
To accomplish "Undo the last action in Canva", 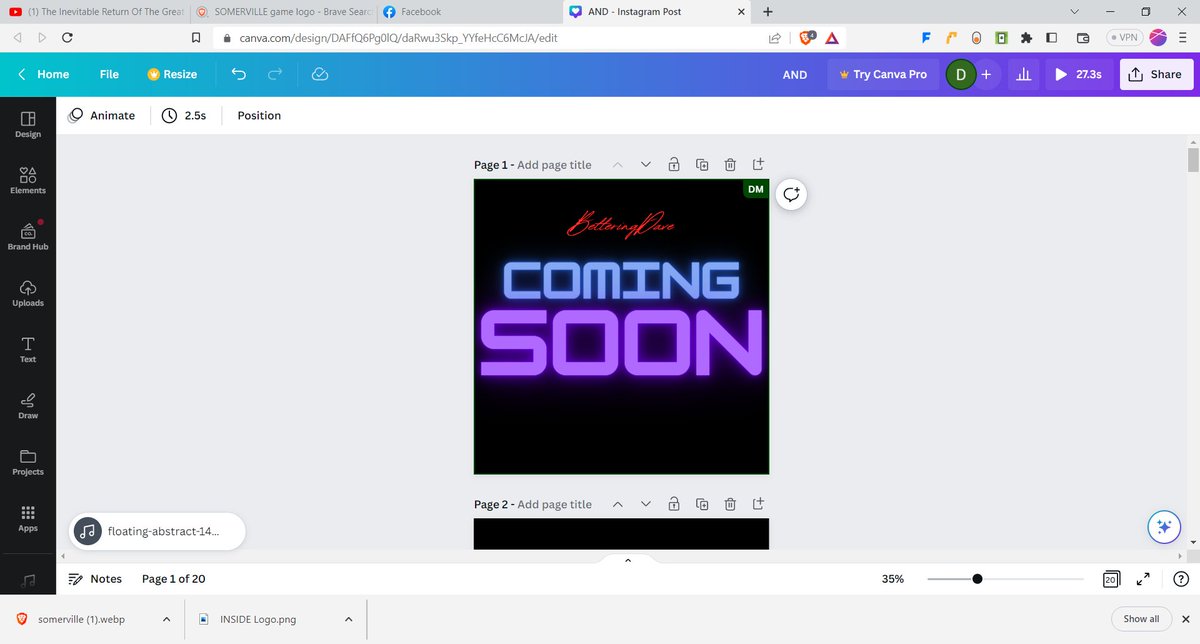I will pos(238,74).
